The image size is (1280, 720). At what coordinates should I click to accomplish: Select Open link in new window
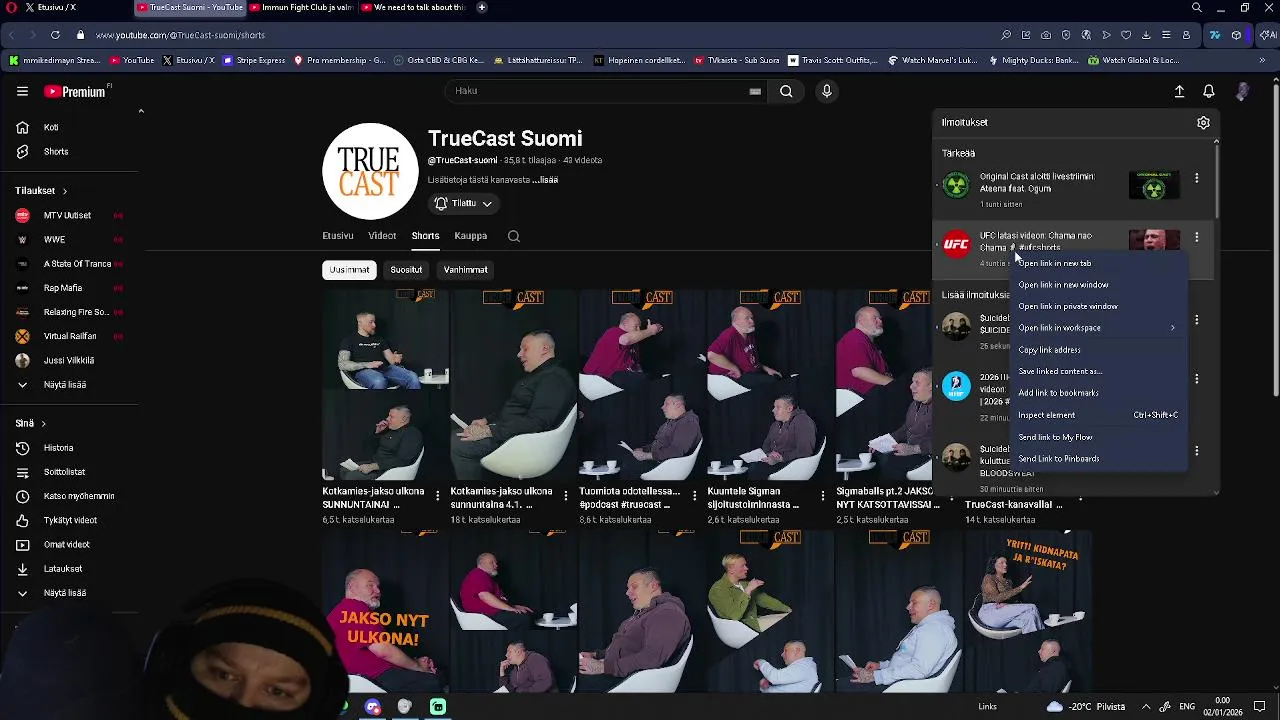1097,285
